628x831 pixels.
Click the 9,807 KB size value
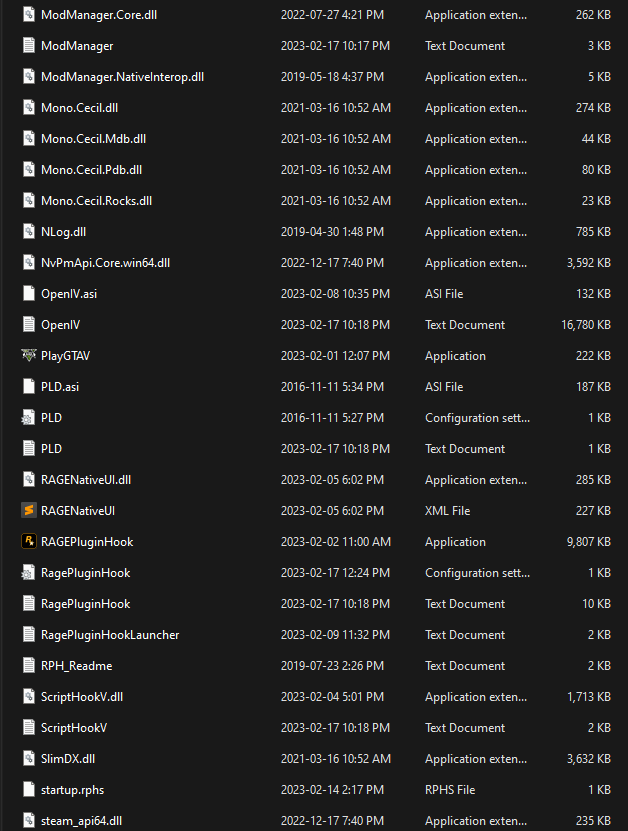[588, 542]
